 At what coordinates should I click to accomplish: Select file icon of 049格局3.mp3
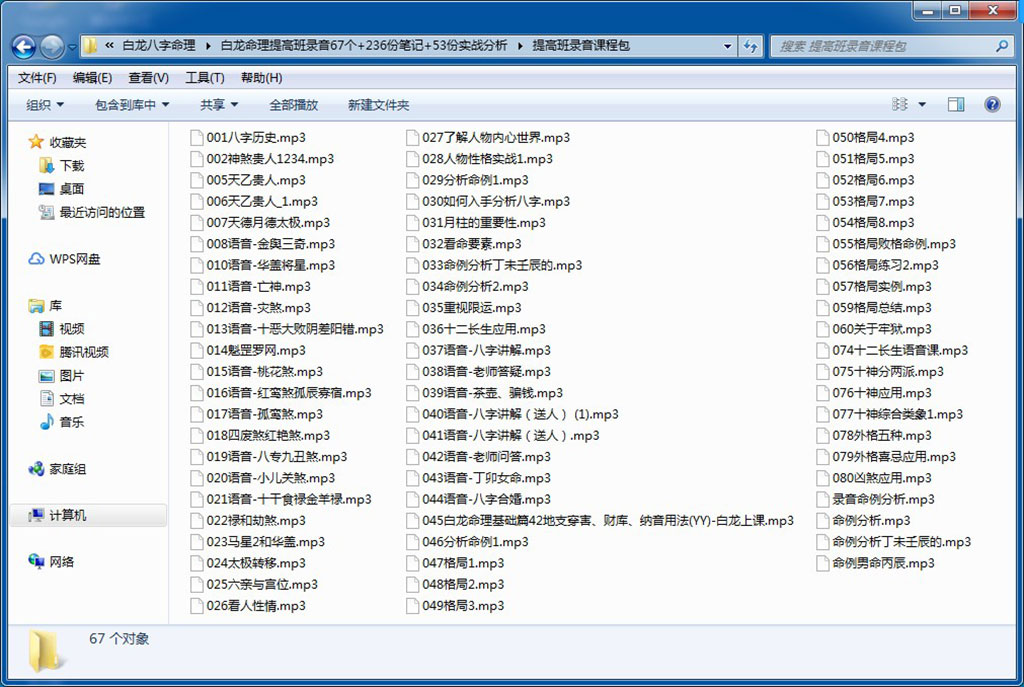(x=411, y=606)
